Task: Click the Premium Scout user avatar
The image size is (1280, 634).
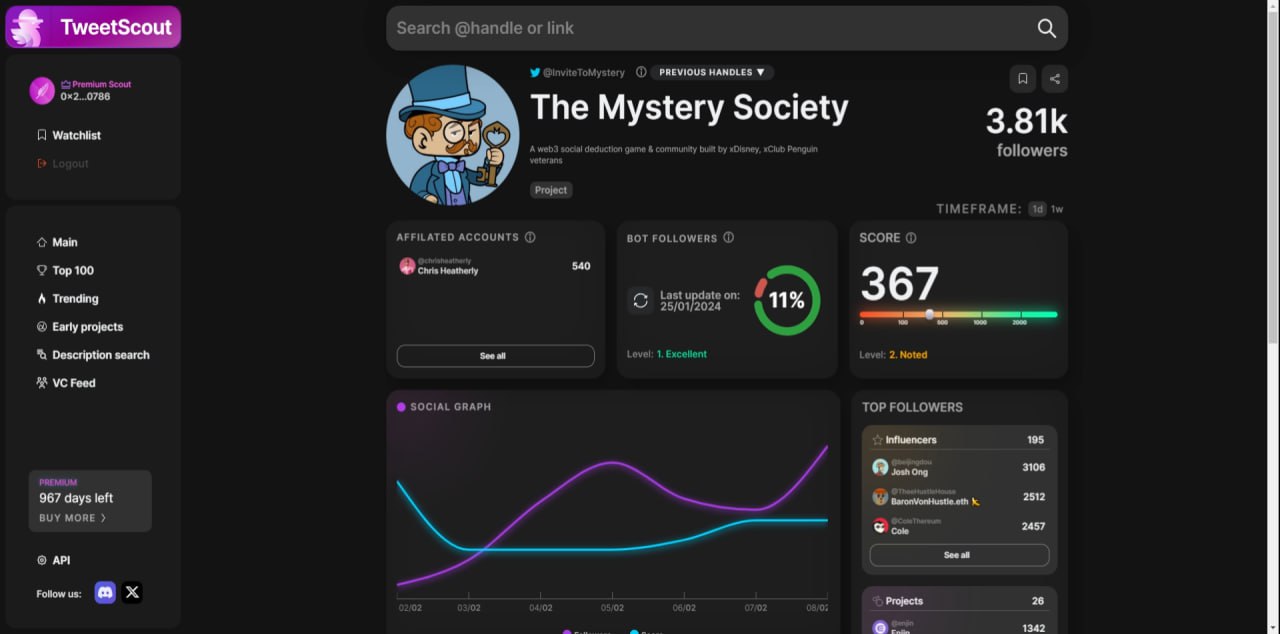Action: (x=42, y=90)
